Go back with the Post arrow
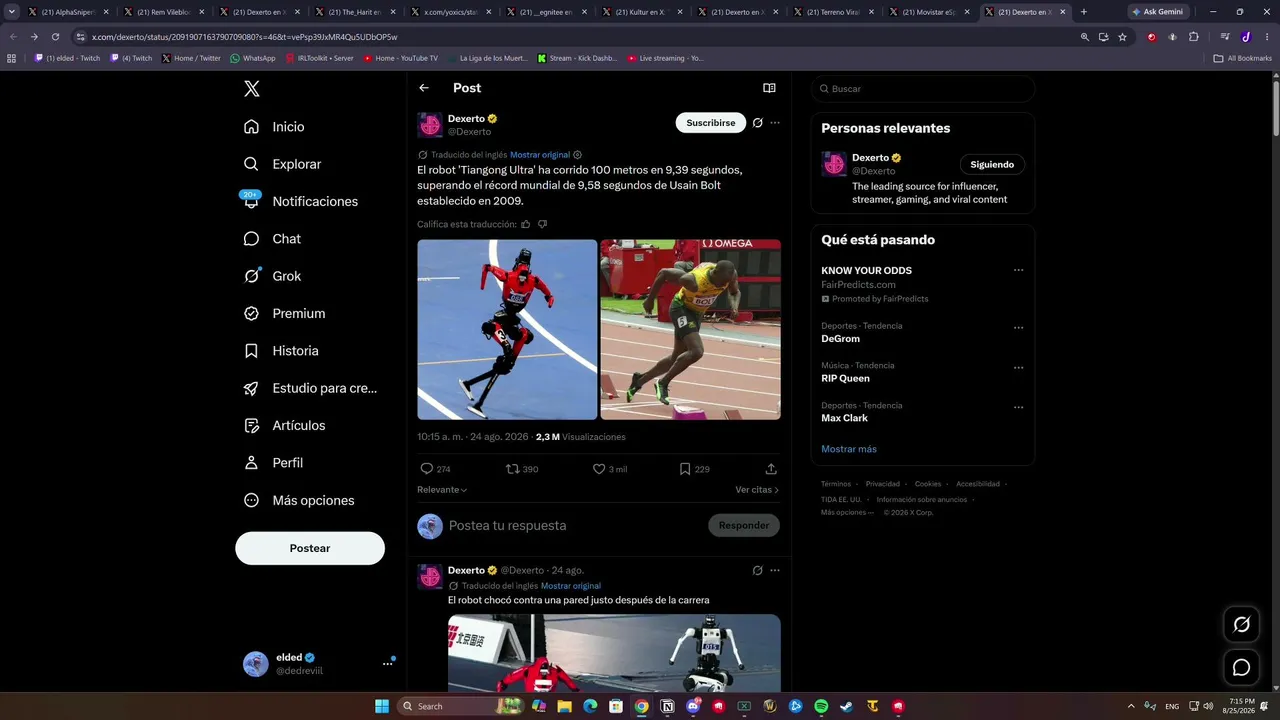Image resolution: width=1280 pixels, height=720 pixels. pyautogui.click(x=424, y=88)
